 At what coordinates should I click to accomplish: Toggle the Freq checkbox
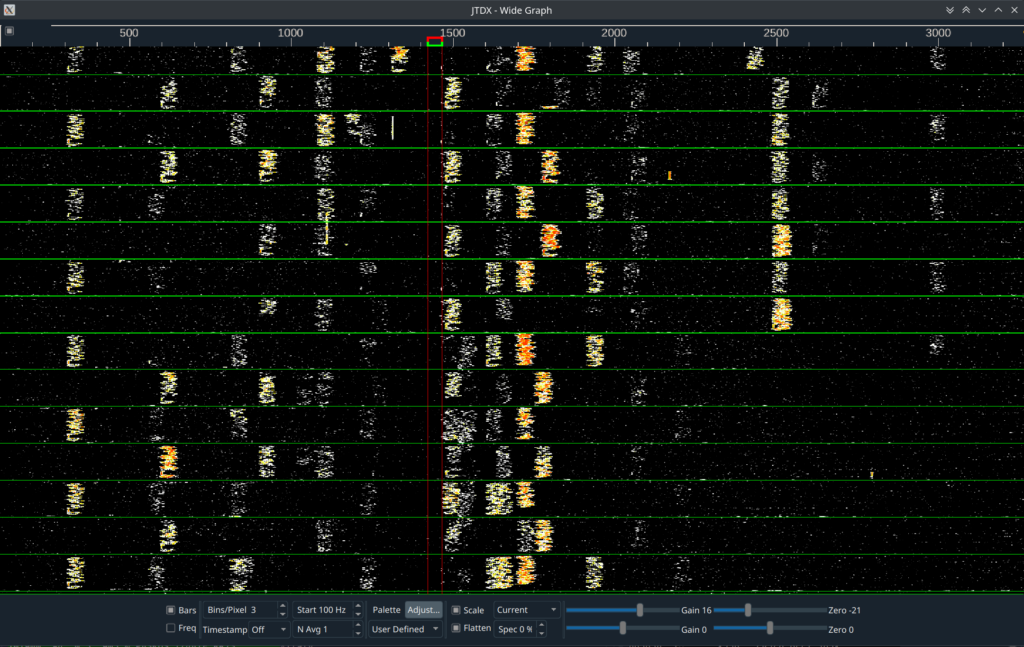pos(171,629)
